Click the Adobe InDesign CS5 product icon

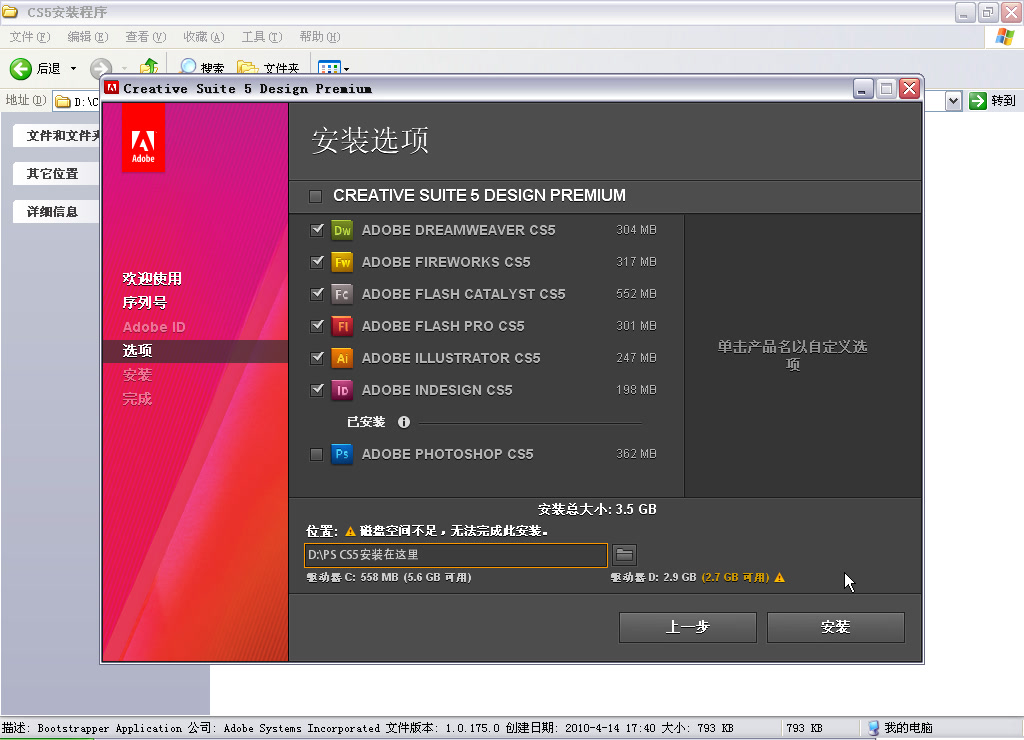pyautogui.click(x=341, y=389)
